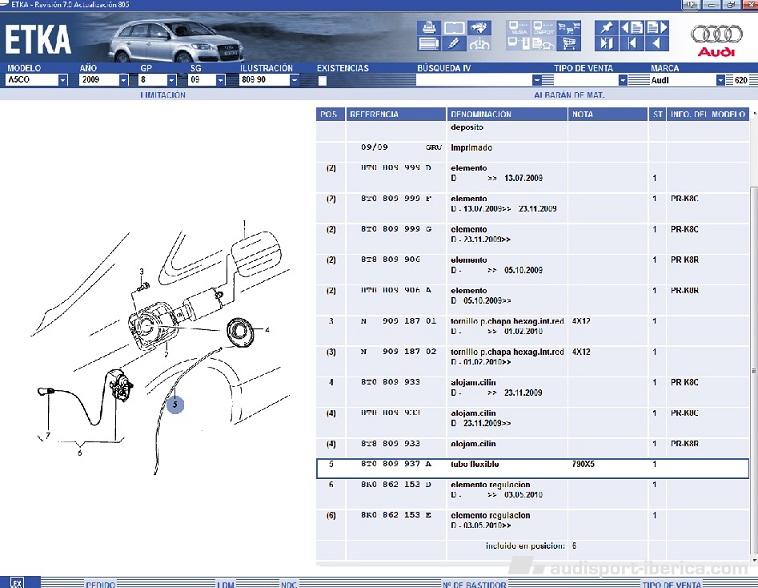Click the list-print icon below the printer
Viewport: 758px width, 588px height.
(x=429, y=44)
